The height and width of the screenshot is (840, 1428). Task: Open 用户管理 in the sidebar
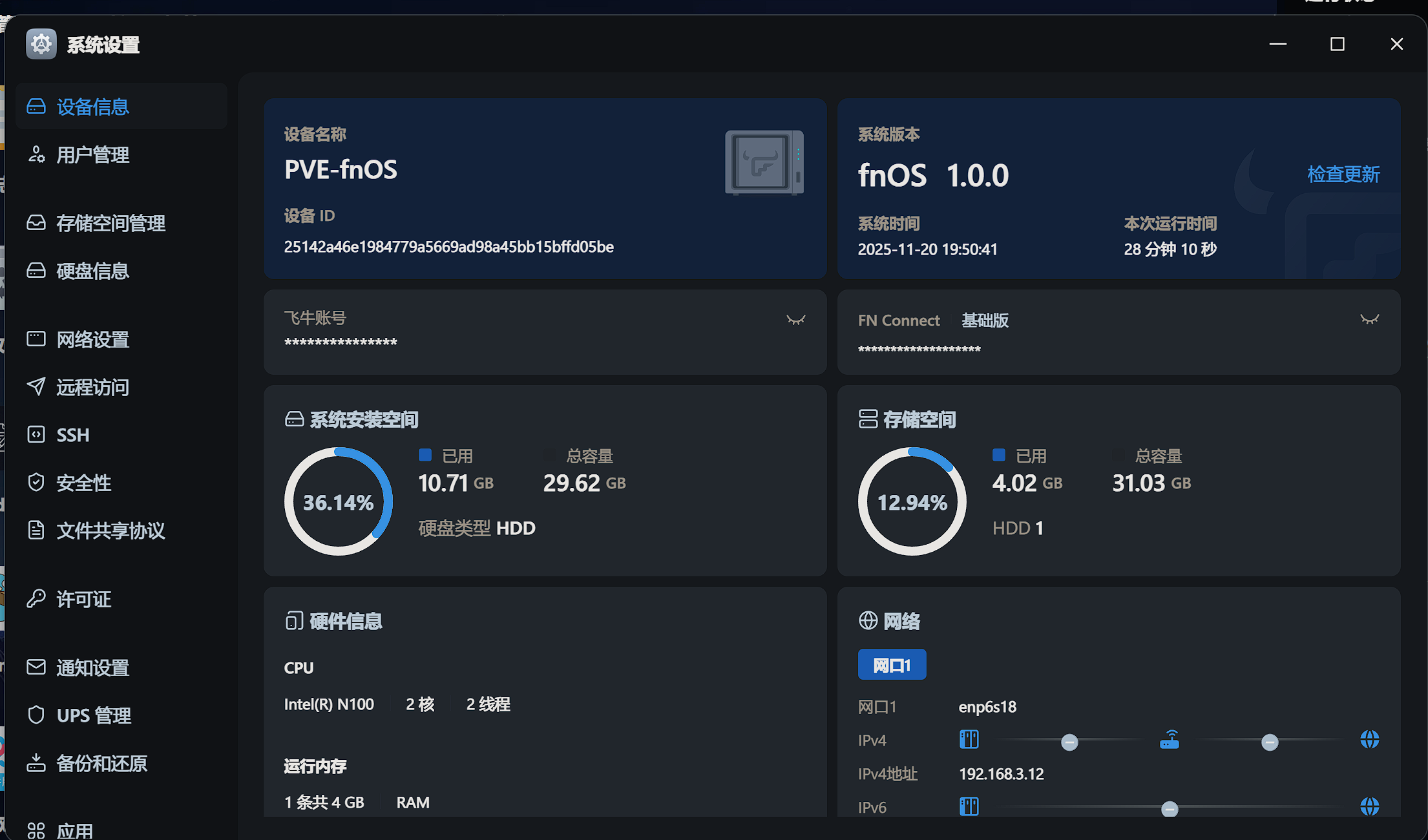(x=92, y=155)
